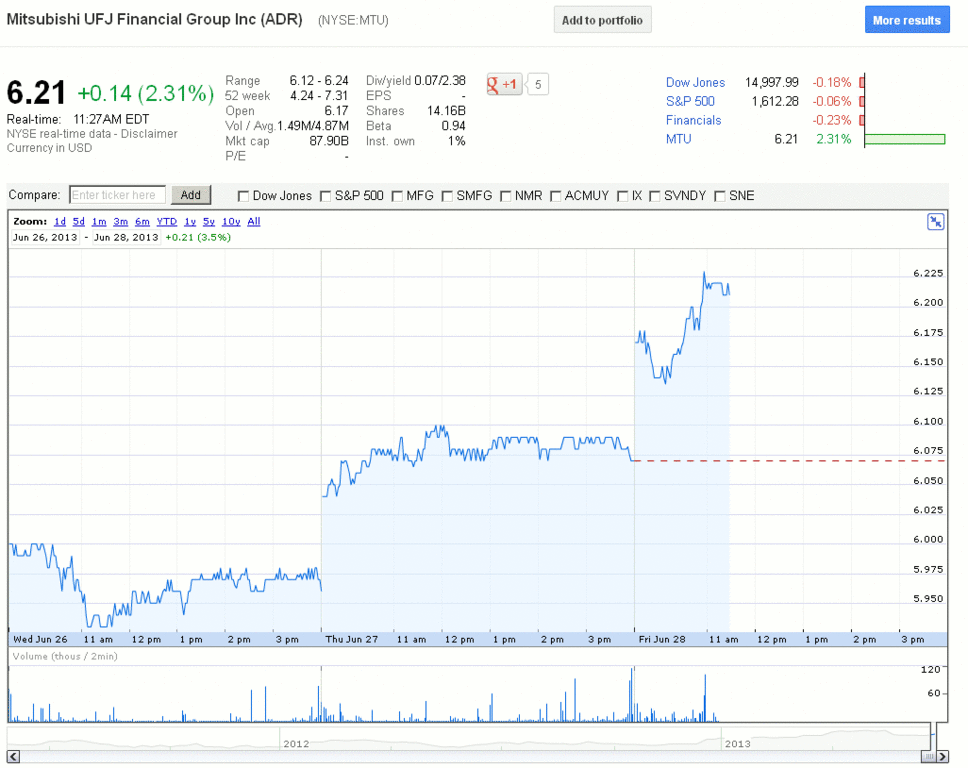This screenshot has width=968, height=768.
Task: Click the Add to portfolio button
Action: click(603, 20)
